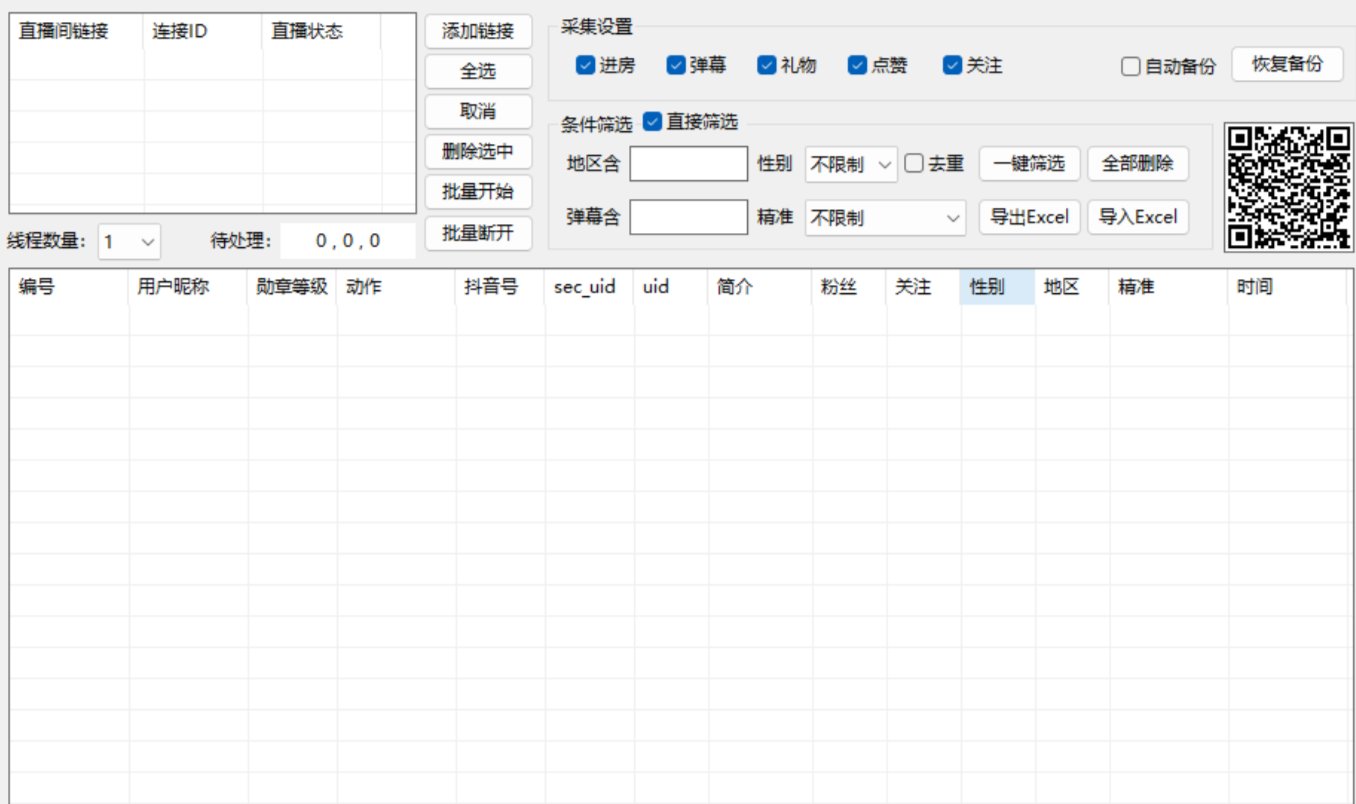Image resolution: width=1356 pixels, height=804 pixels.
Task: Uncheck the 礼物 collection option
Action: (x=766, y=64)
